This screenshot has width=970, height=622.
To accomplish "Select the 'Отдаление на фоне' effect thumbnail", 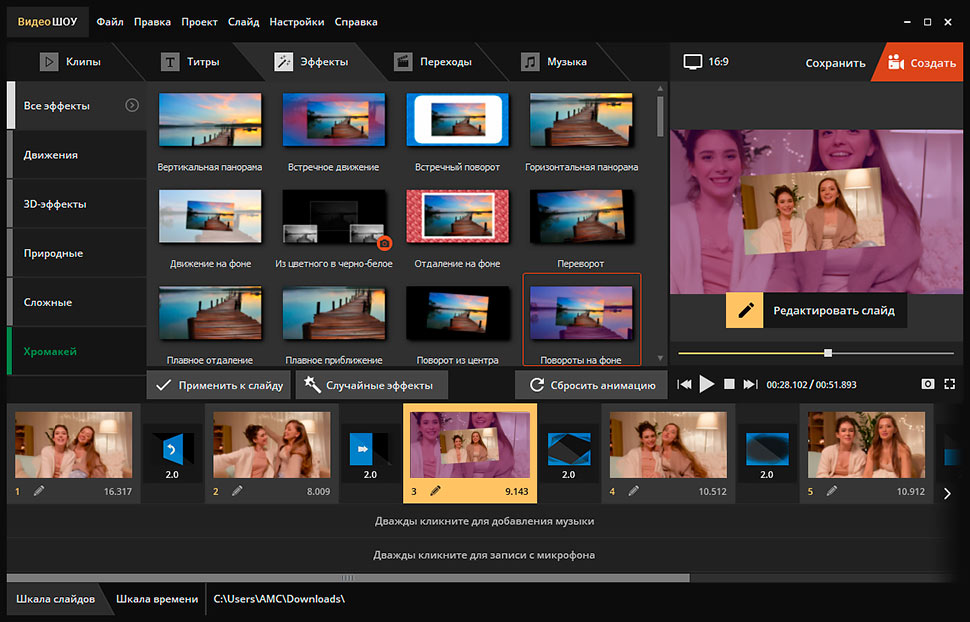I will click(x=457, y=217).
